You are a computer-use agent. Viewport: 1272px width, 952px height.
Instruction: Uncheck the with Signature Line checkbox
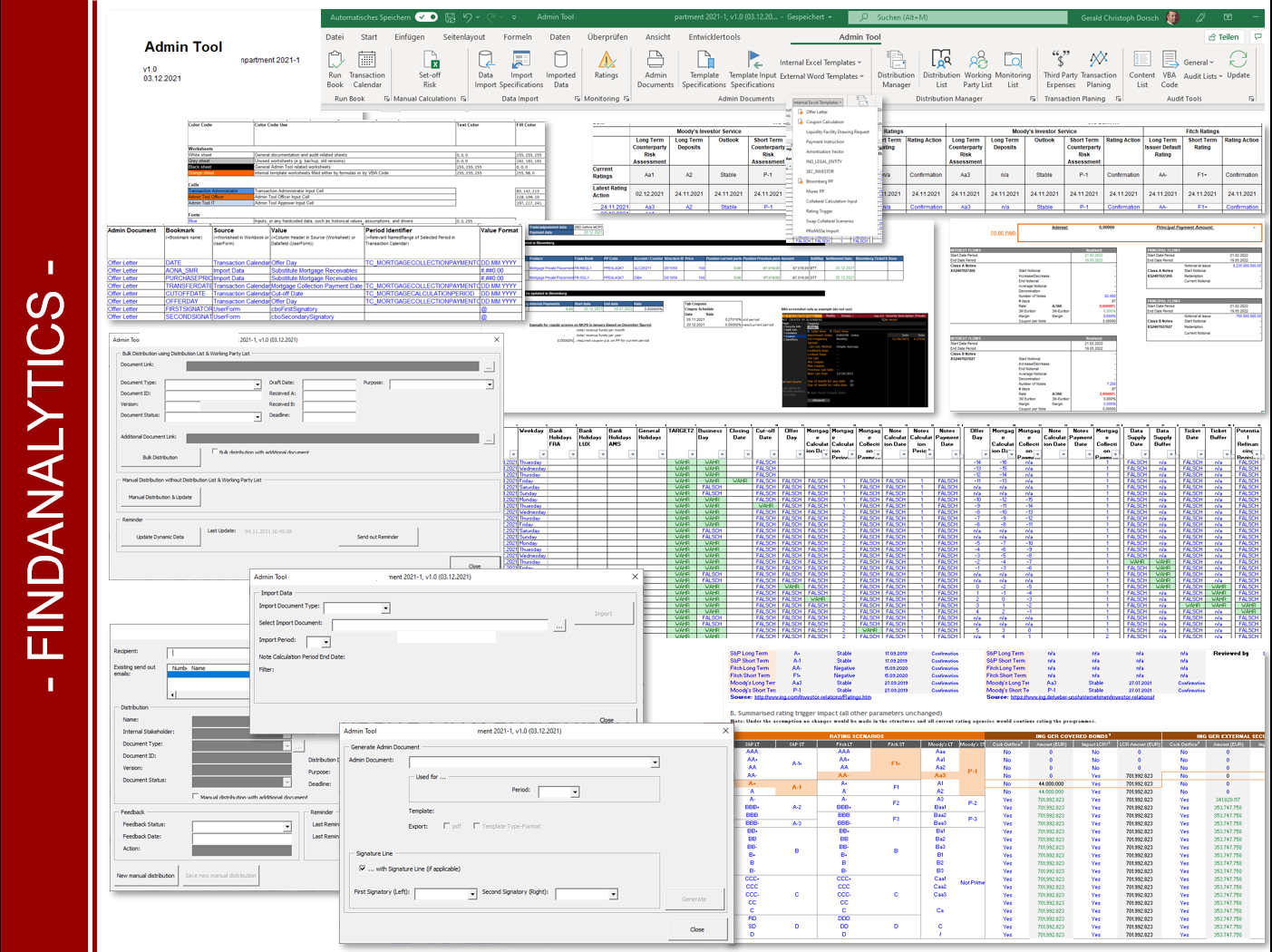coord(362,869)
